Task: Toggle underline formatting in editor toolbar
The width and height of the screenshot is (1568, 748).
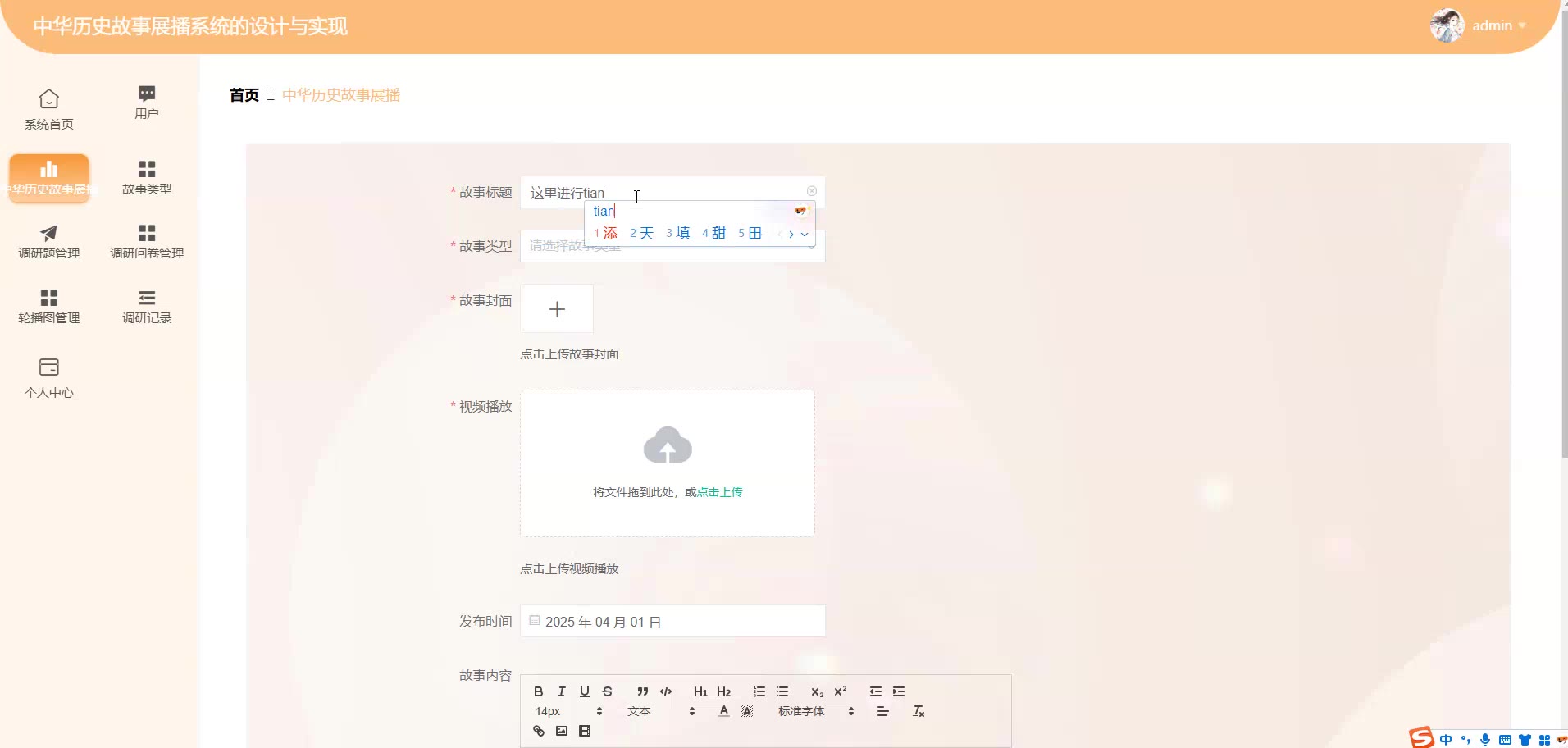Action: pos(585,691)
